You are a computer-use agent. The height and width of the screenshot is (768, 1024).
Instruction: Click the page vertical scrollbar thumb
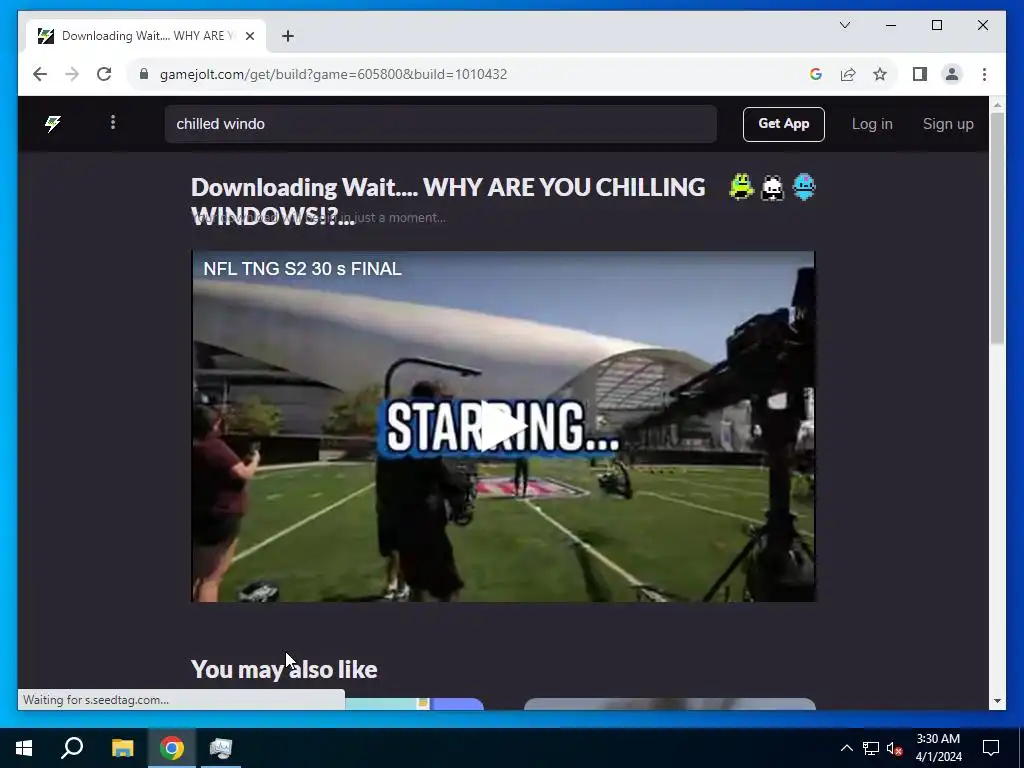[997, 228]
